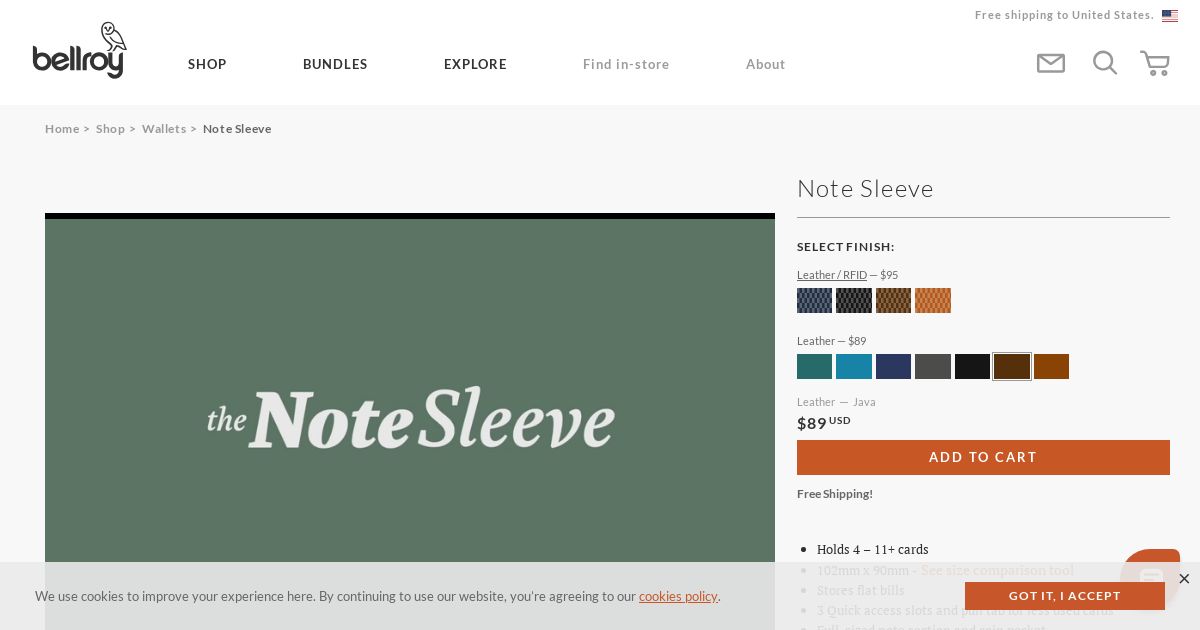This screenshot has width=1200, height=630.
Task: Open the email newsletter envelope icon
Action: point(1051,63)
